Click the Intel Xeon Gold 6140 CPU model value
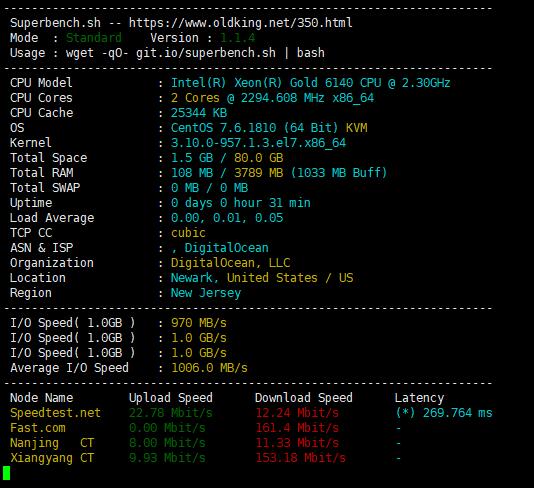 click(x=310, y=83)
